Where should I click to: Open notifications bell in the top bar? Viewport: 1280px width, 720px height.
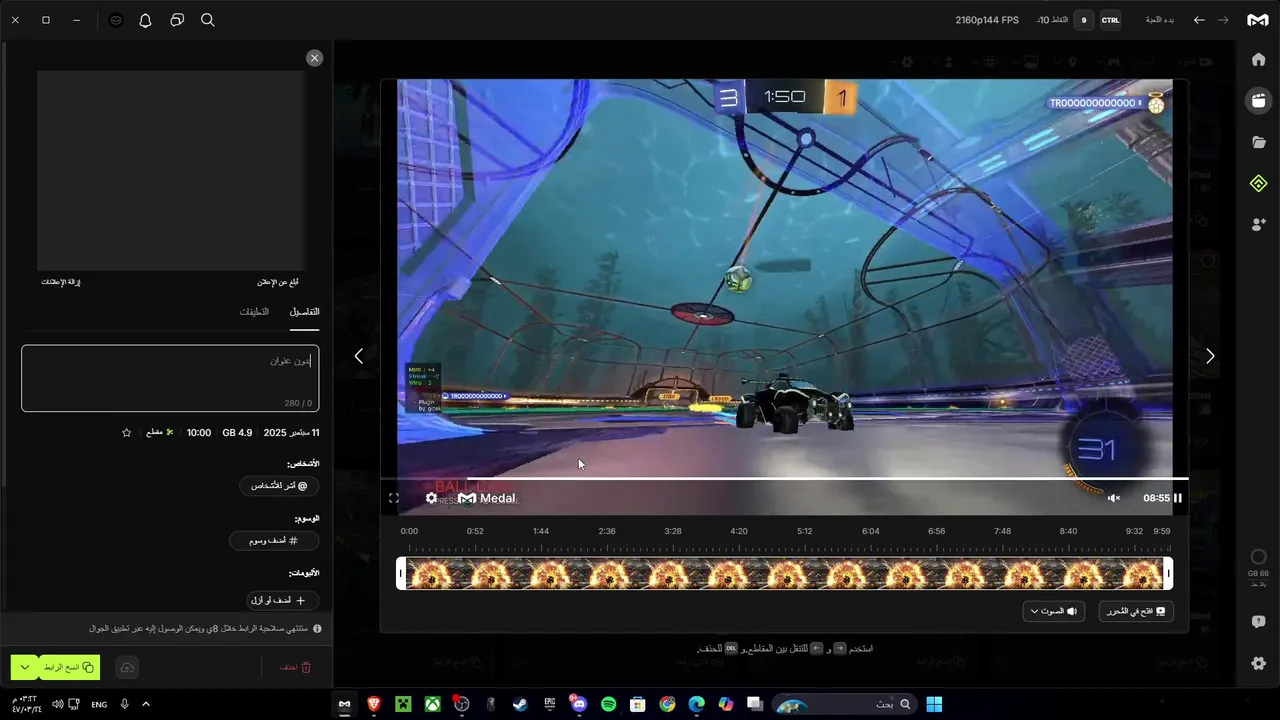146,20
